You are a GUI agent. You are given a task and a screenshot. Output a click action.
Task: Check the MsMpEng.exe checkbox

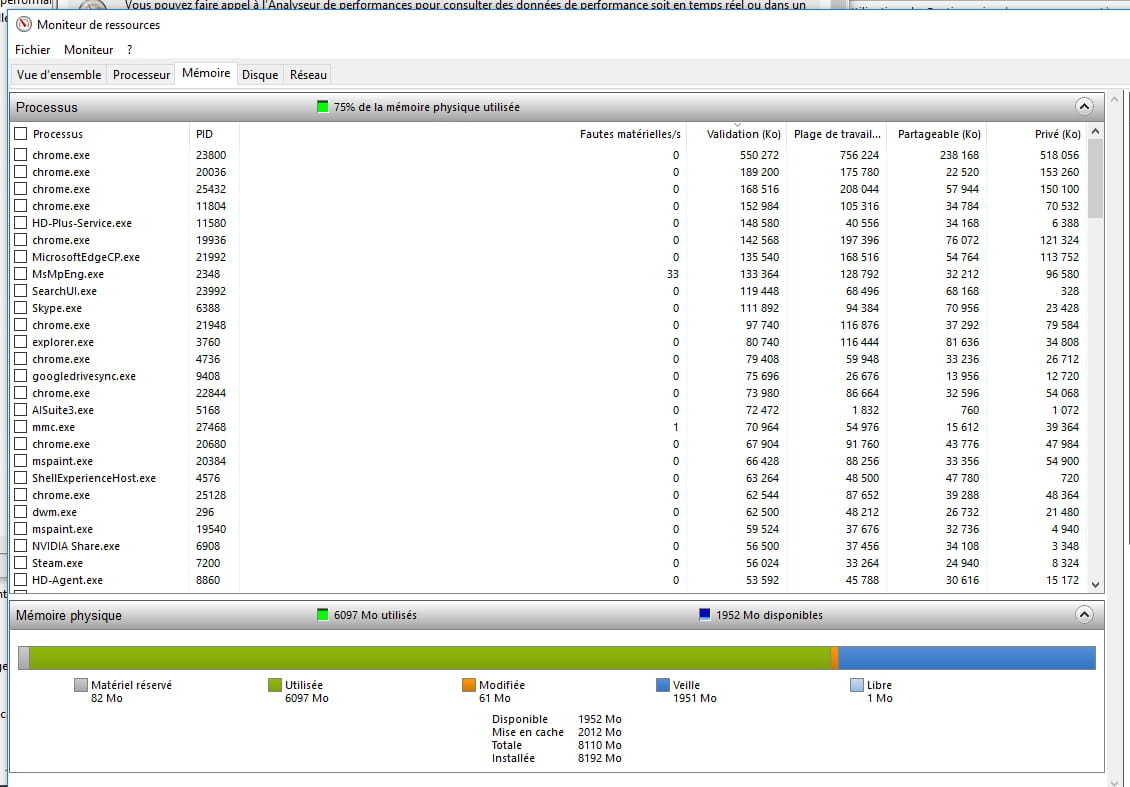pyautogui.click(x=21, y=274)
